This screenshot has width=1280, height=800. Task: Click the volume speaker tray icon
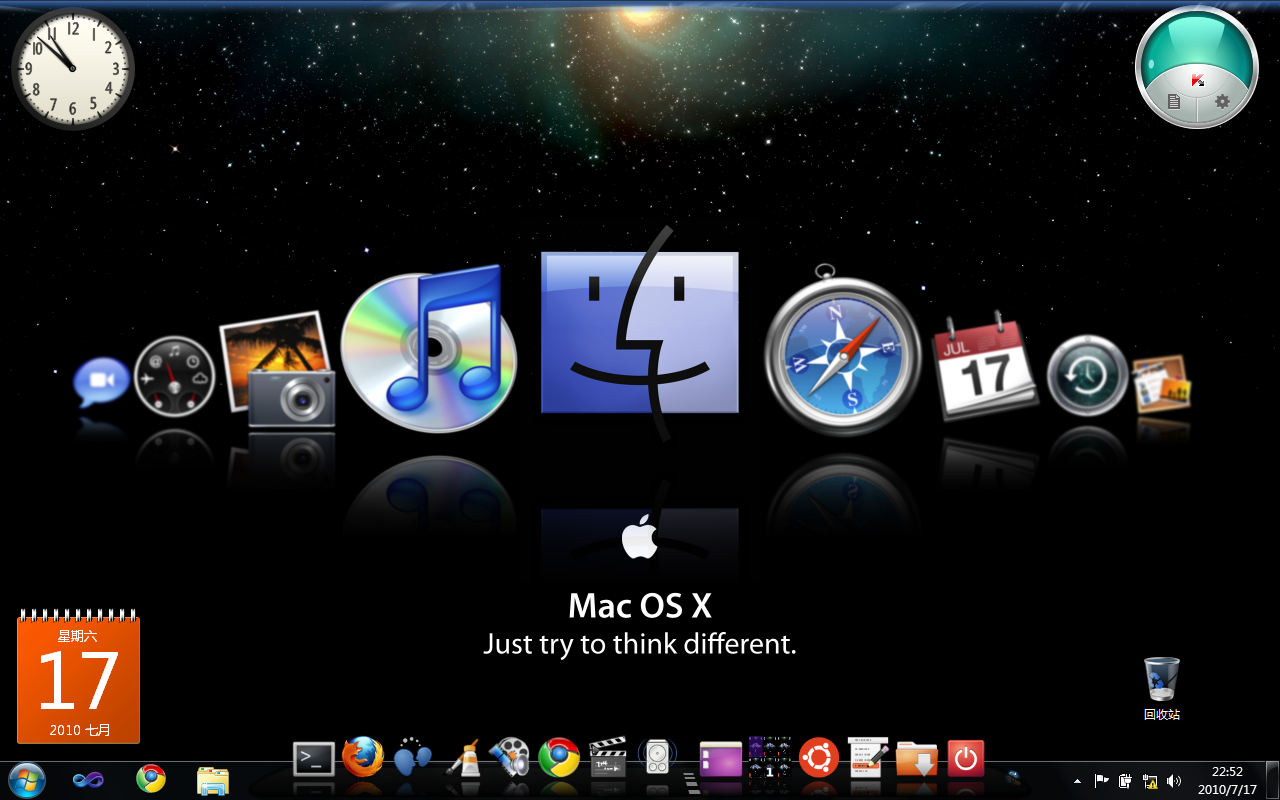(x=1173, y=781)
